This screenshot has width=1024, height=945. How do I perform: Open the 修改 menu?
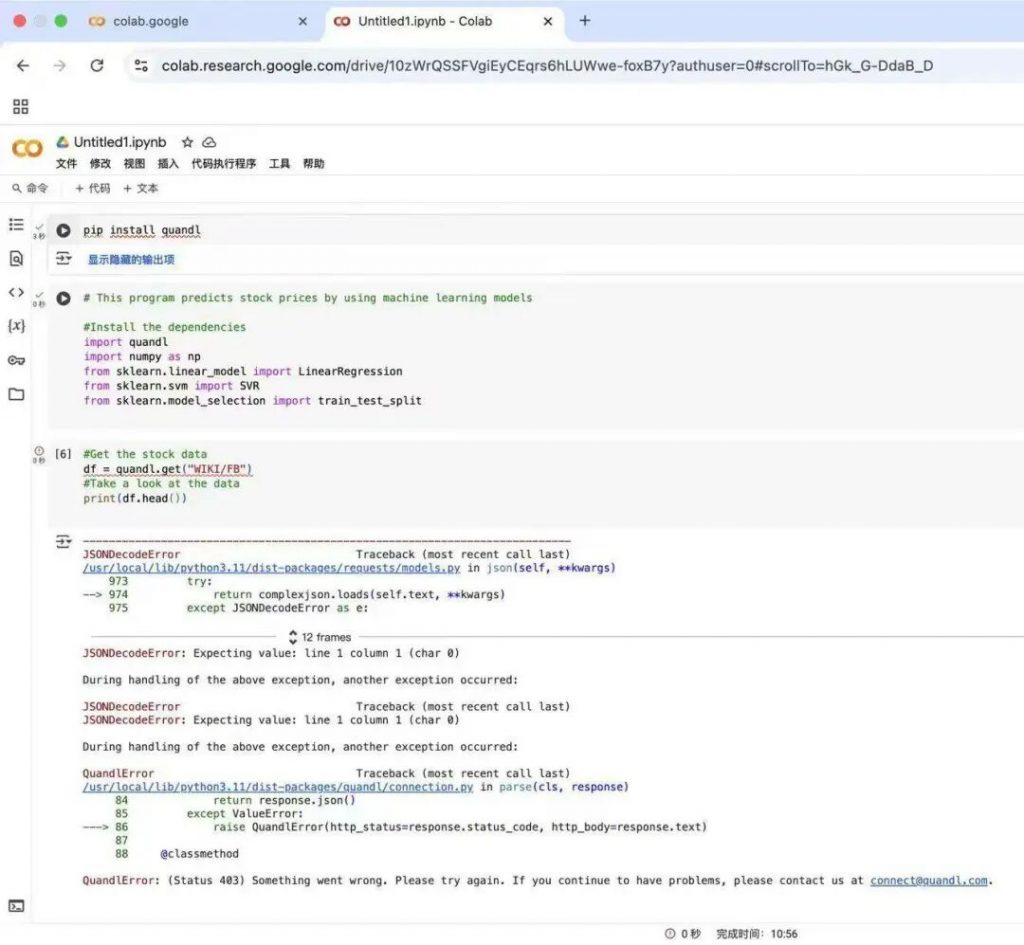(x=100, y=163)
